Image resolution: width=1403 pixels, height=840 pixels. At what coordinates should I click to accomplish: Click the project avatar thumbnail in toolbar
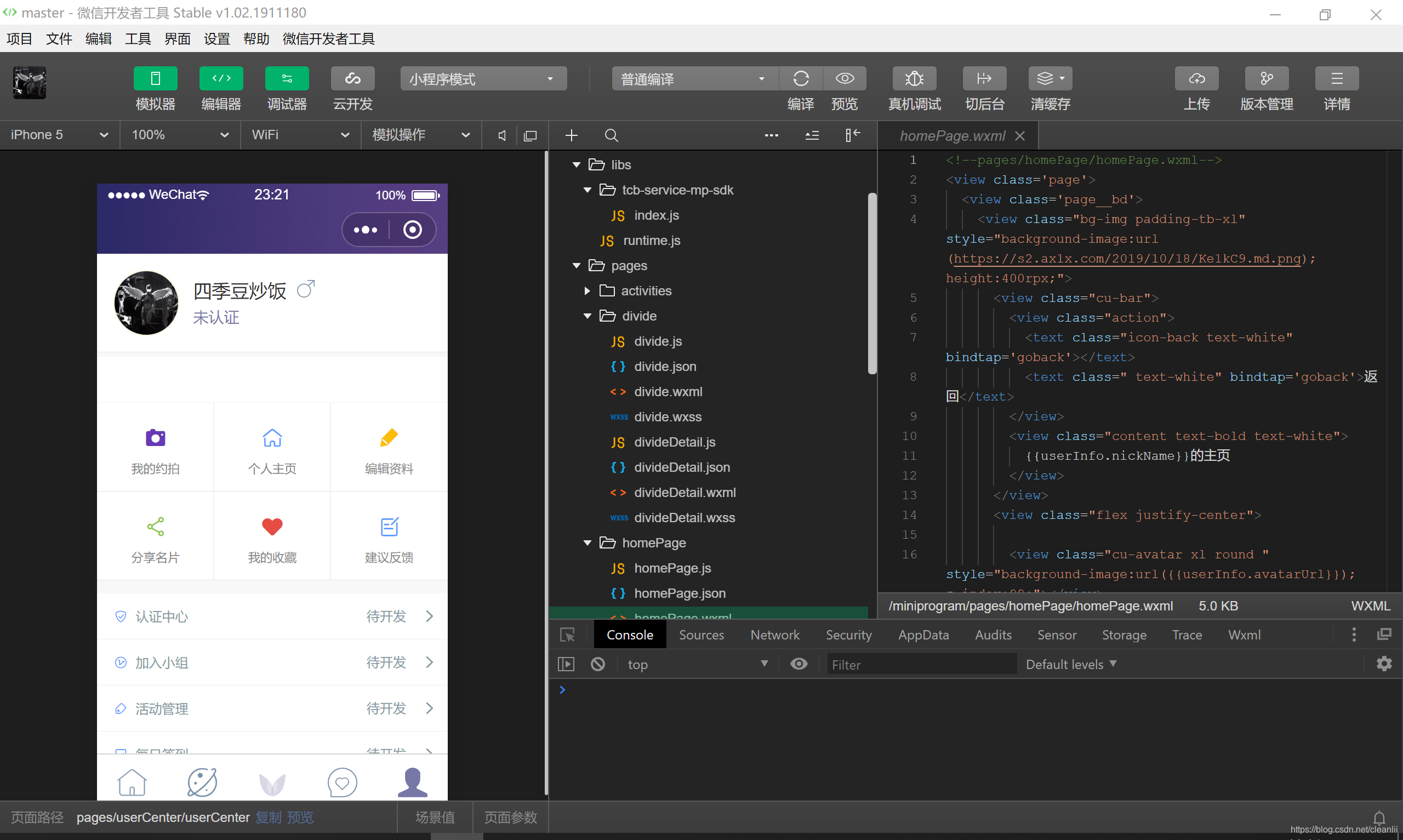(30, 83)
